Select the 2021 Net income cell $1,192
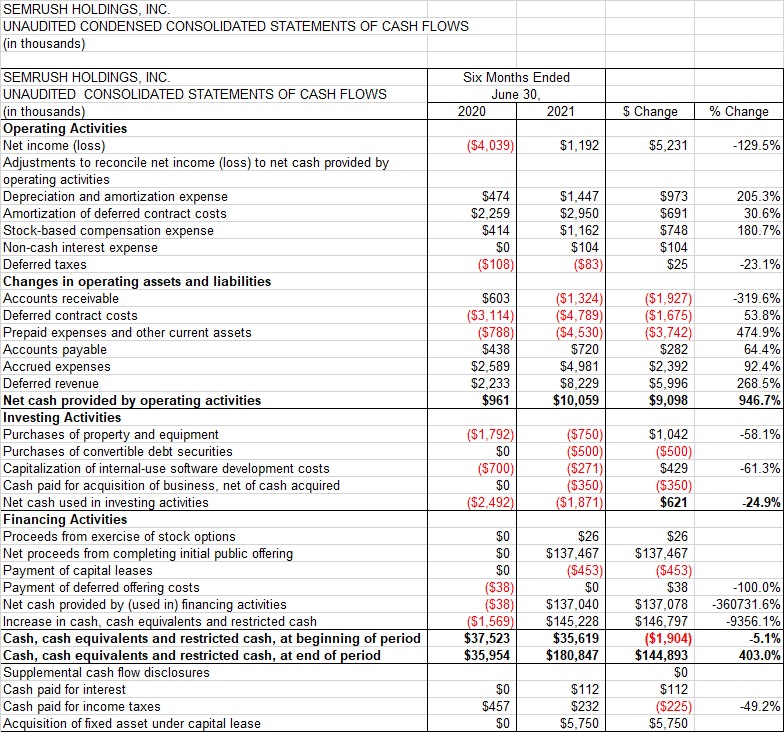Viewport: 784px width, 732px height. [579, 146]
